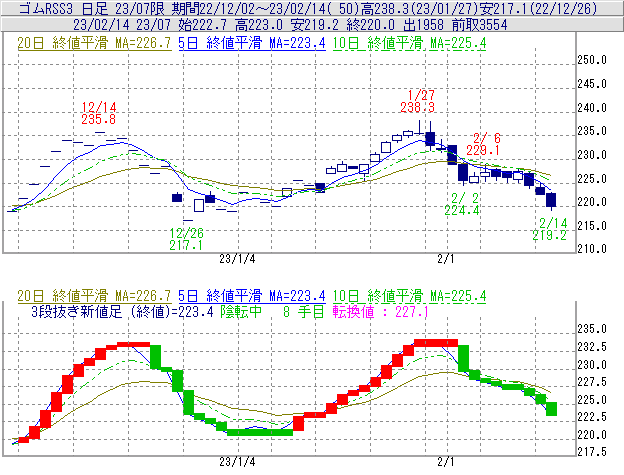Click the 2/2 224.4 low label
The image size is (624, 475).
(x=462, y=204)
